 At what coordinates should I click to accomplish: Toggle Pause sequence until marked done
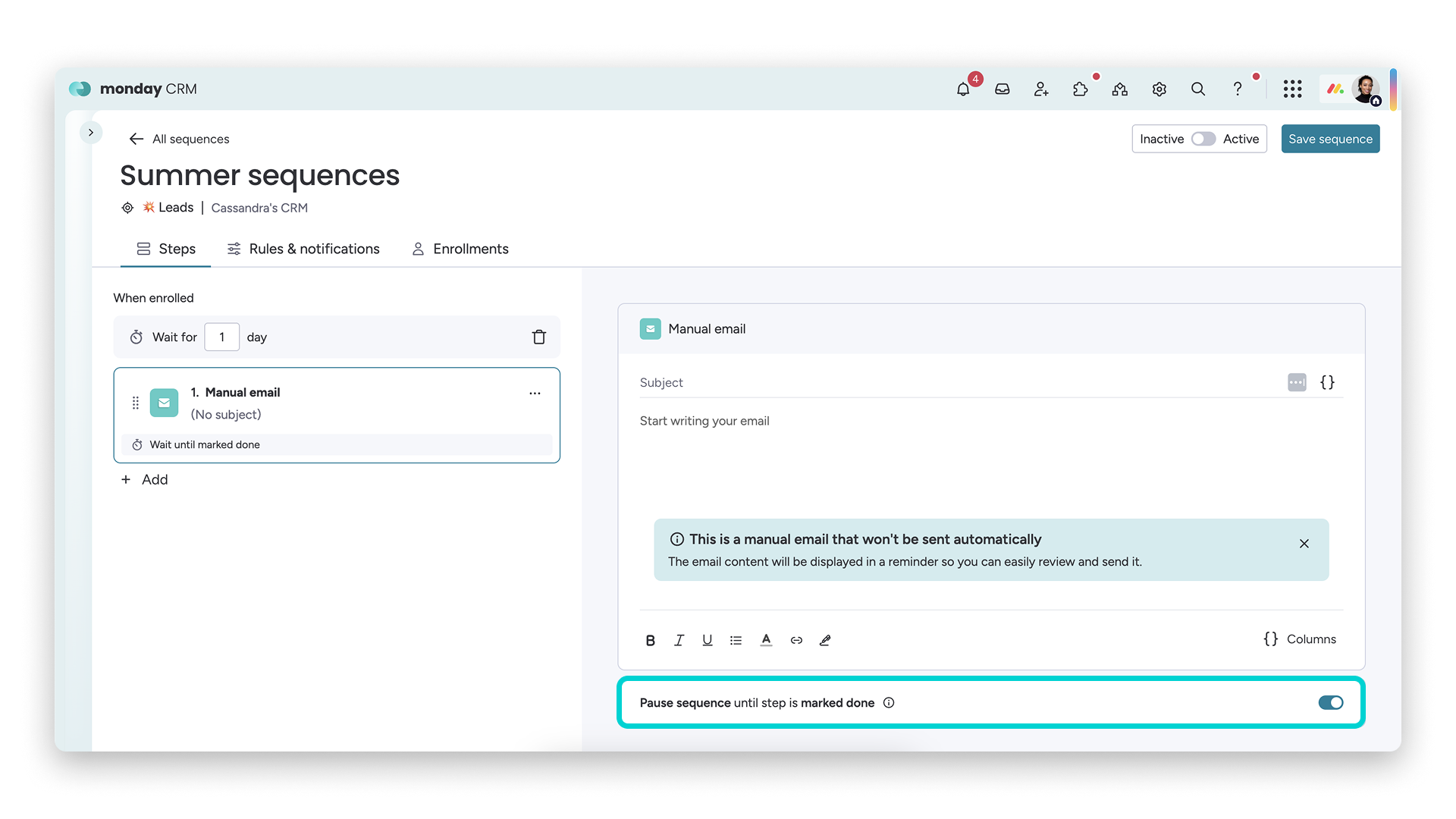pyautogui.click(x=1330, y=703)
